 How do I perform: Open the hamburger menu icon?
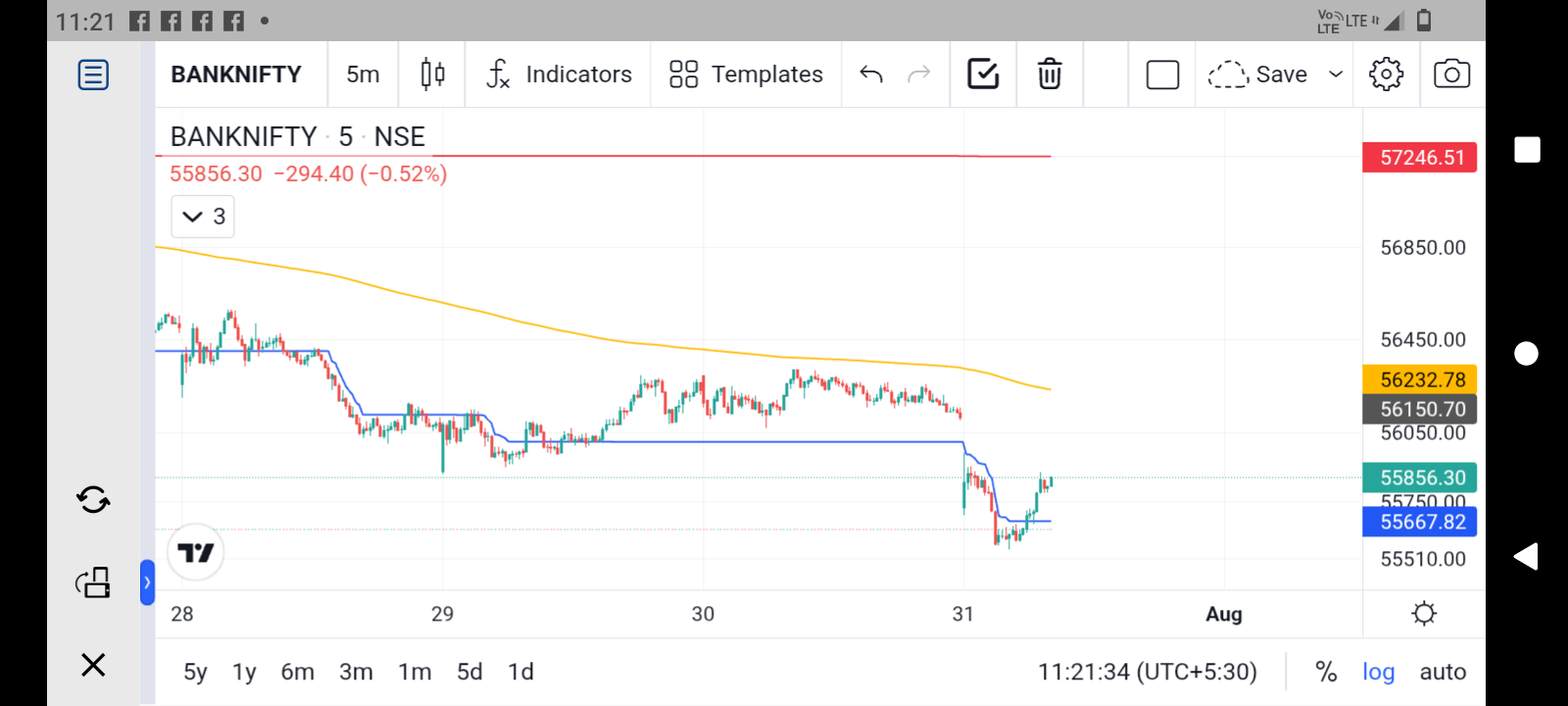(x=93, y=75)
